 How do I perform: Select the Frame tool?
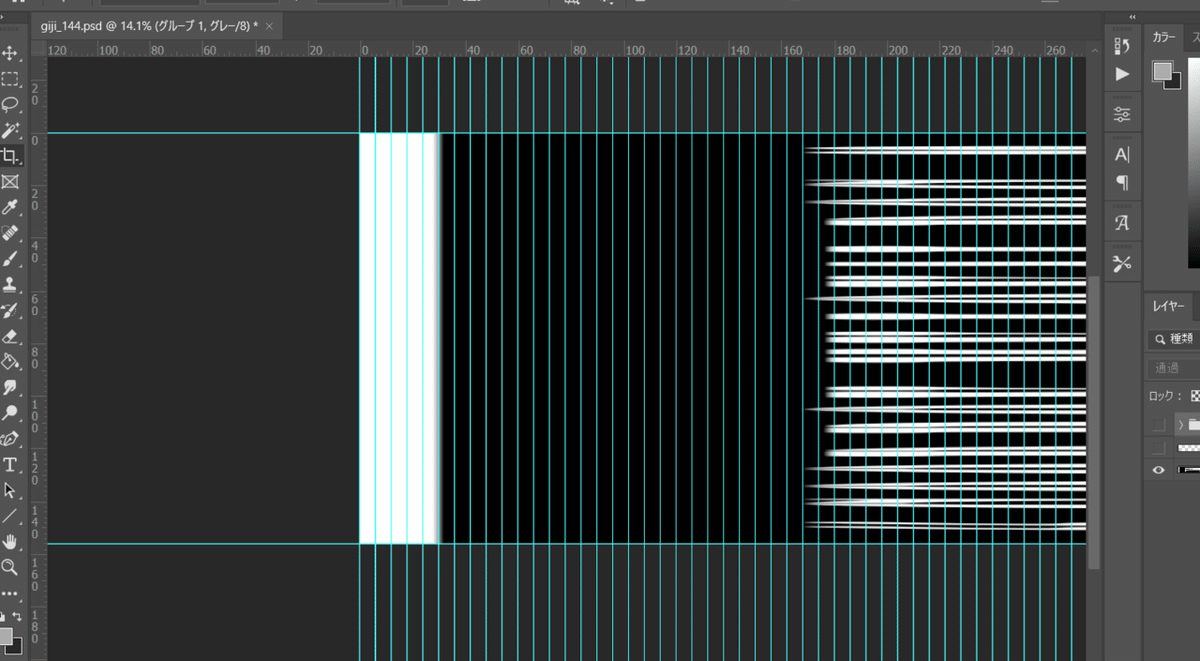tap(10, 181)
